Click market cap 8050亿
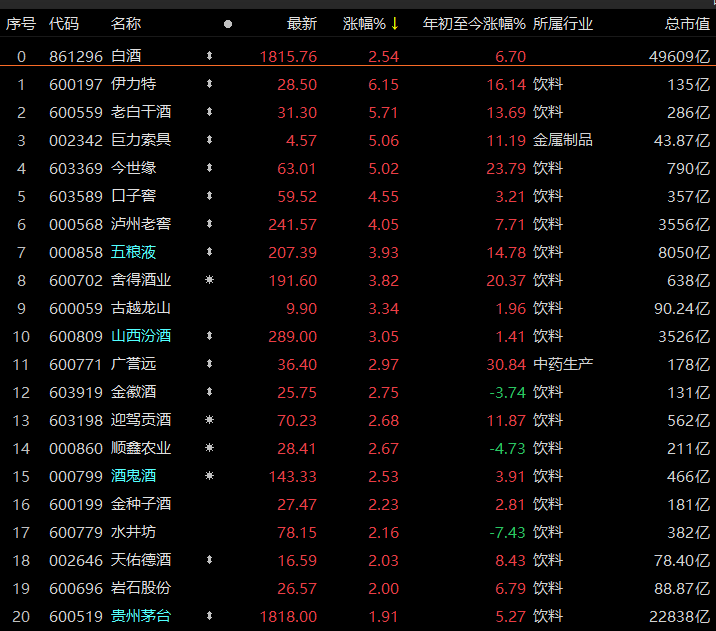Screen dimensions: 716x631 pyautogui.click(x=684, y=252)
